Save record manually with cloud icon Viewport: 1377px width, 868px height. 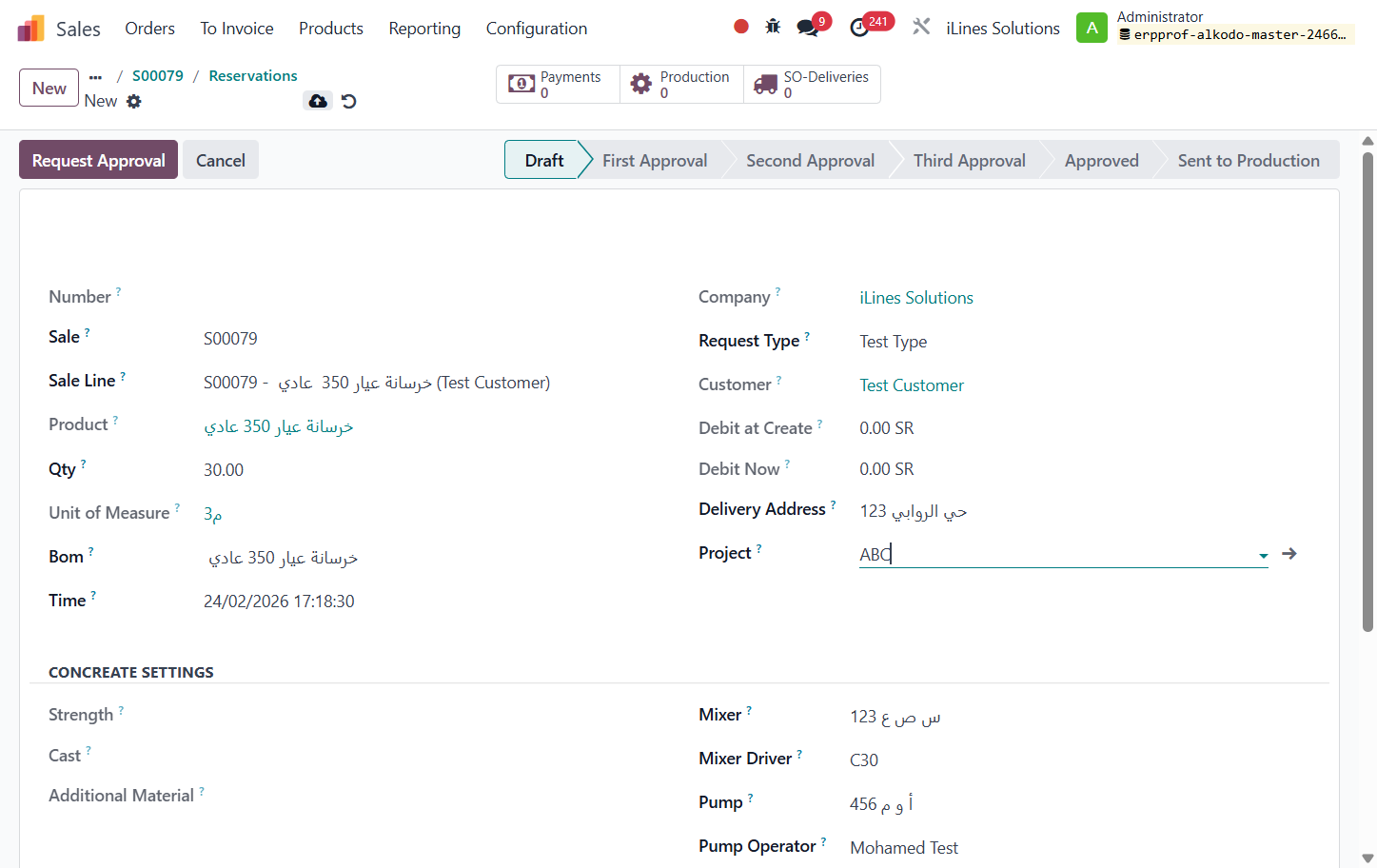[318, 101]
